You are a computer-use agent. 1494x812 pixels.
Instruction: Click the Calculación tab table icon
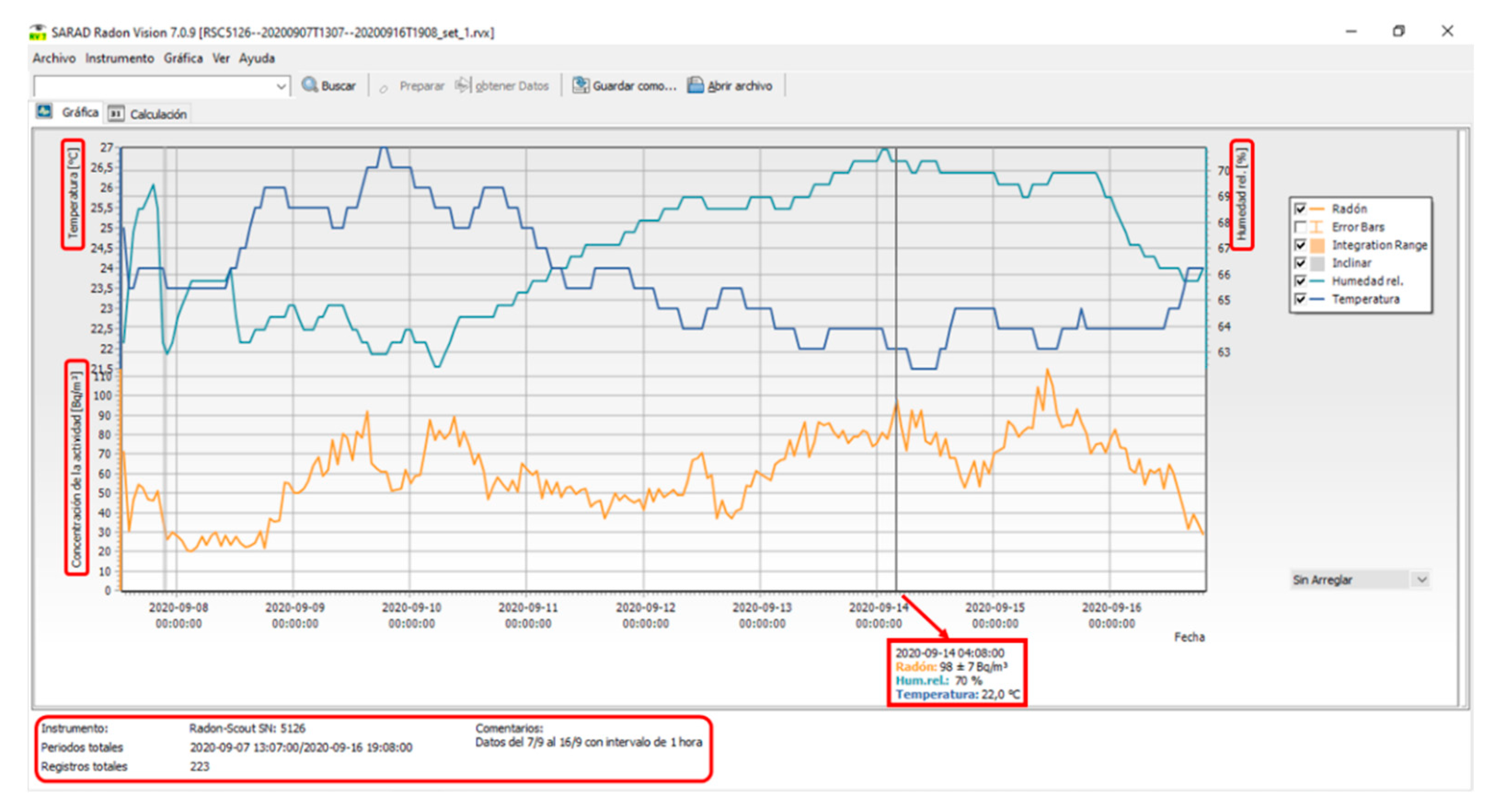[116, 114]
